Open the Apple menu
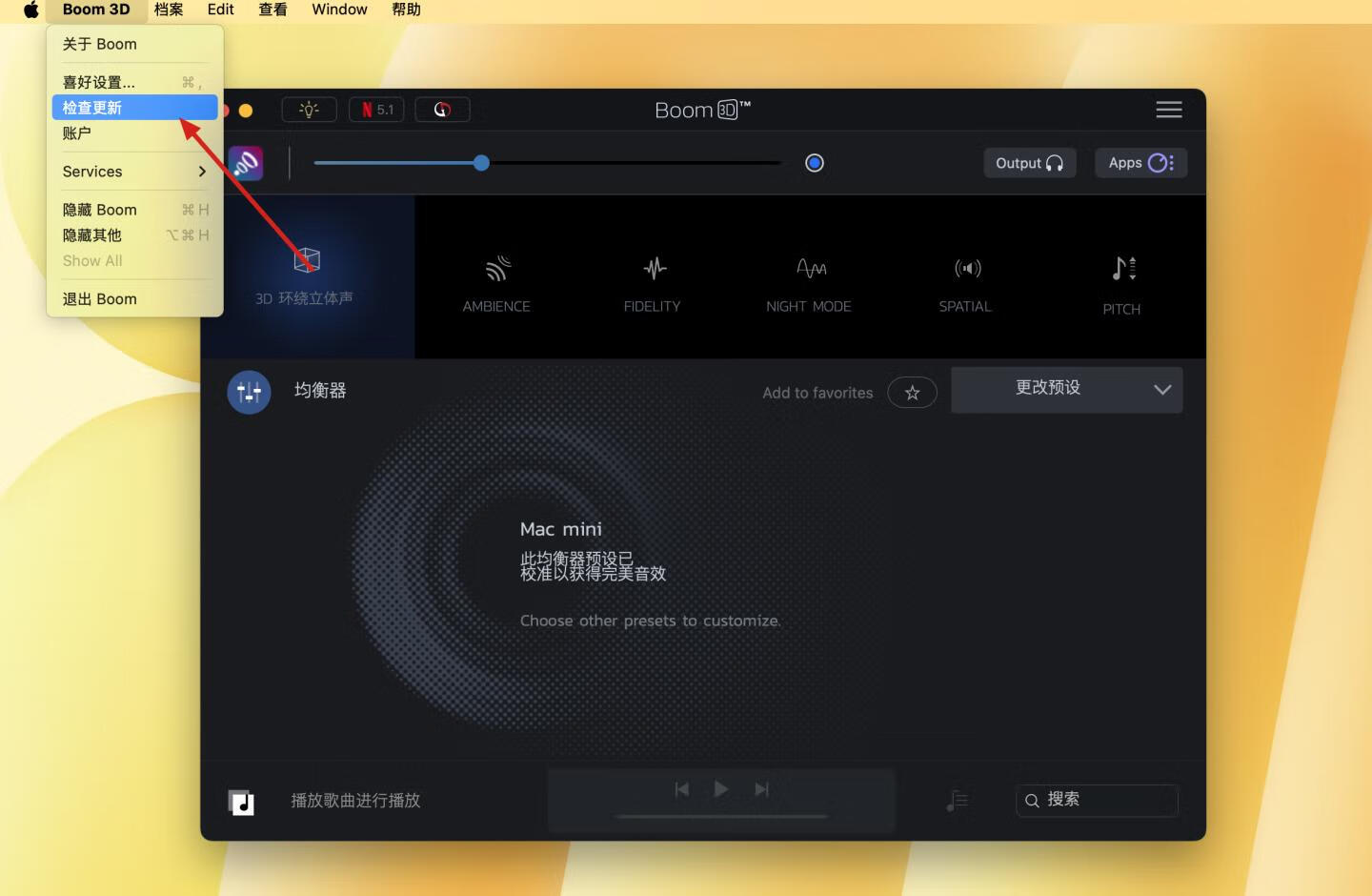The width and height of the screenshot is (1372, 896). click(30, 10)
